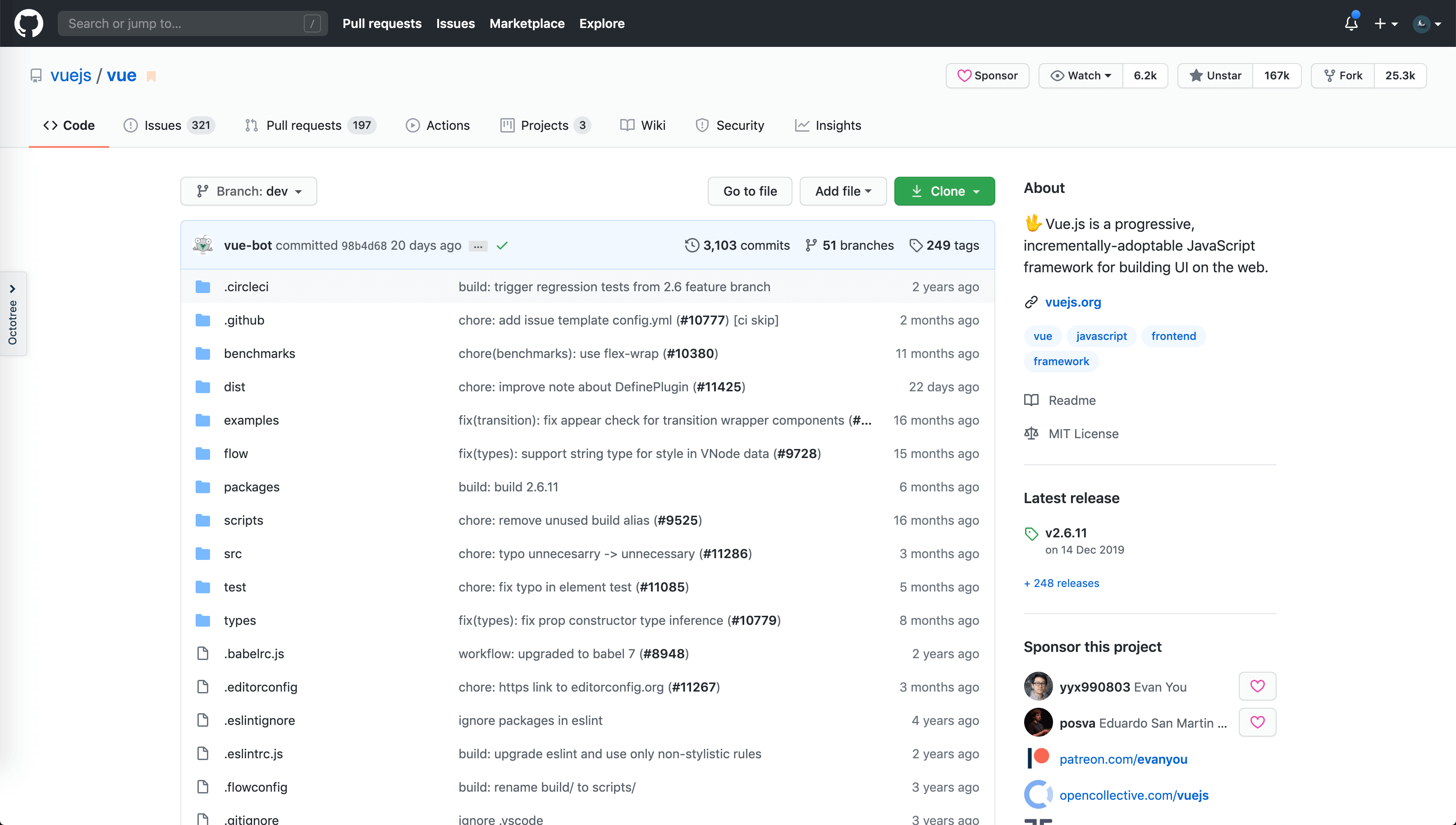Open the benchmarks folder icon
The height and width of the screenshot is (825, 1456).
pyautogui.click(x=203, y=353)
